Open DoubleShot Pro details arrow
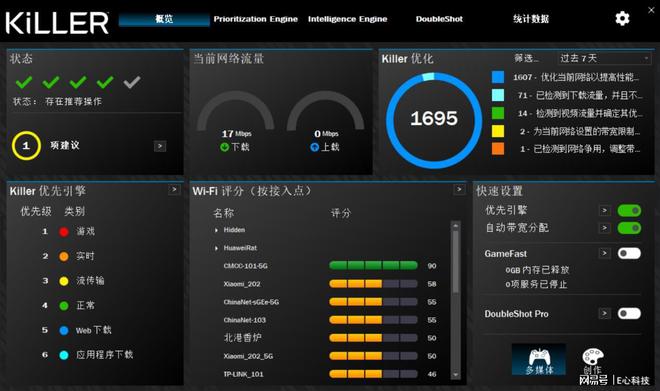Image resolution: width=660 pixels, height=391 pixels. pyautogui.click(x=604, y=314)
